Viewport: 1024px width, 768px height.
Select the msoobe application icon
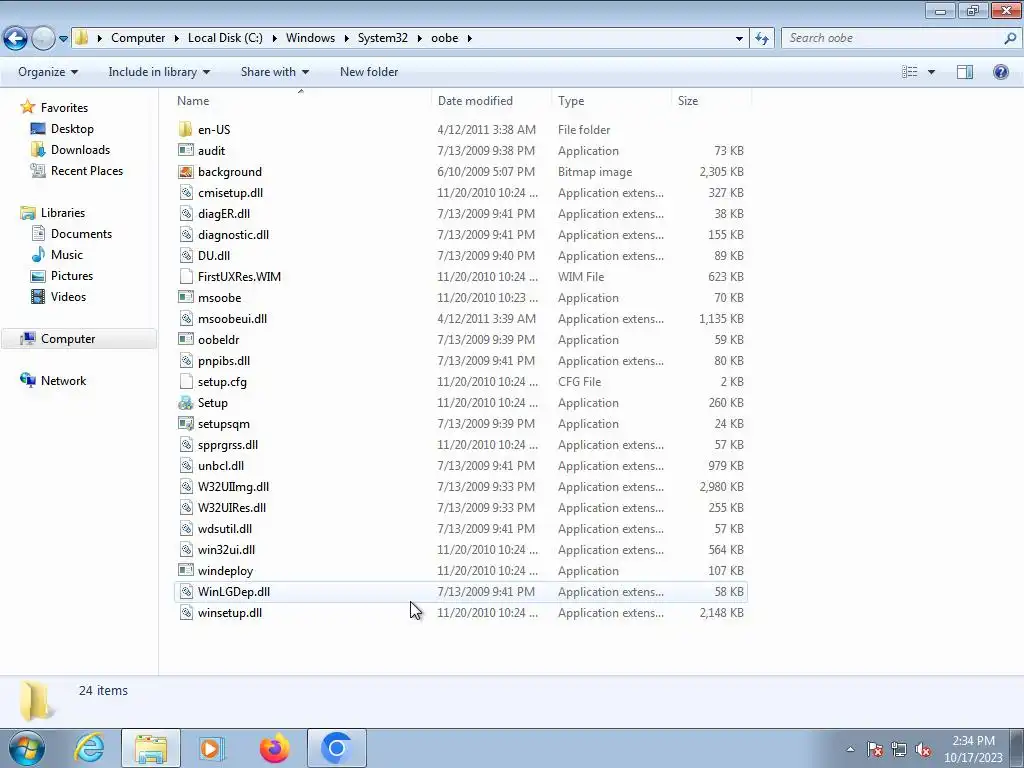click(185, 297)
